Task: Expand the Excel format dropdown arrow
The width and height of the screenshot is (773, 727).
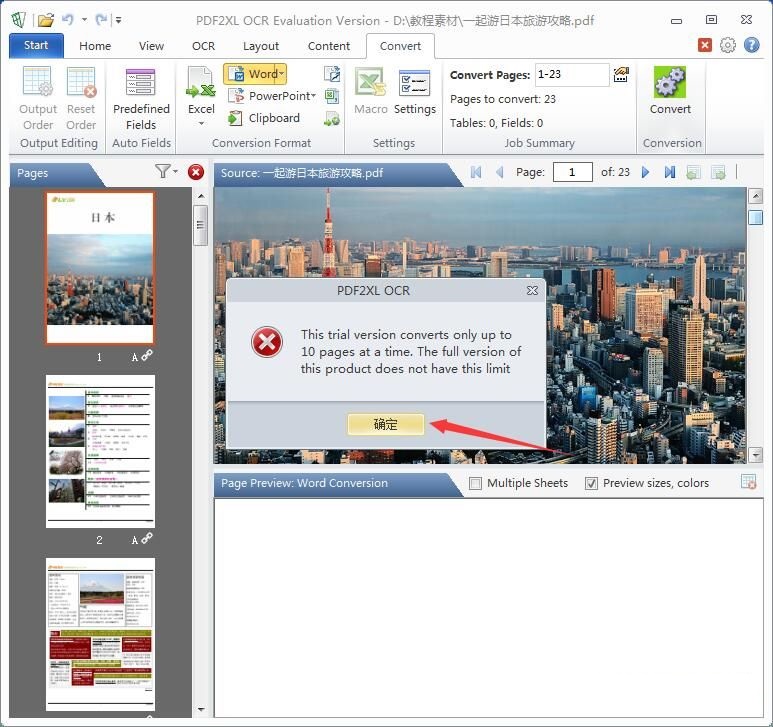Action: point(201,123)
